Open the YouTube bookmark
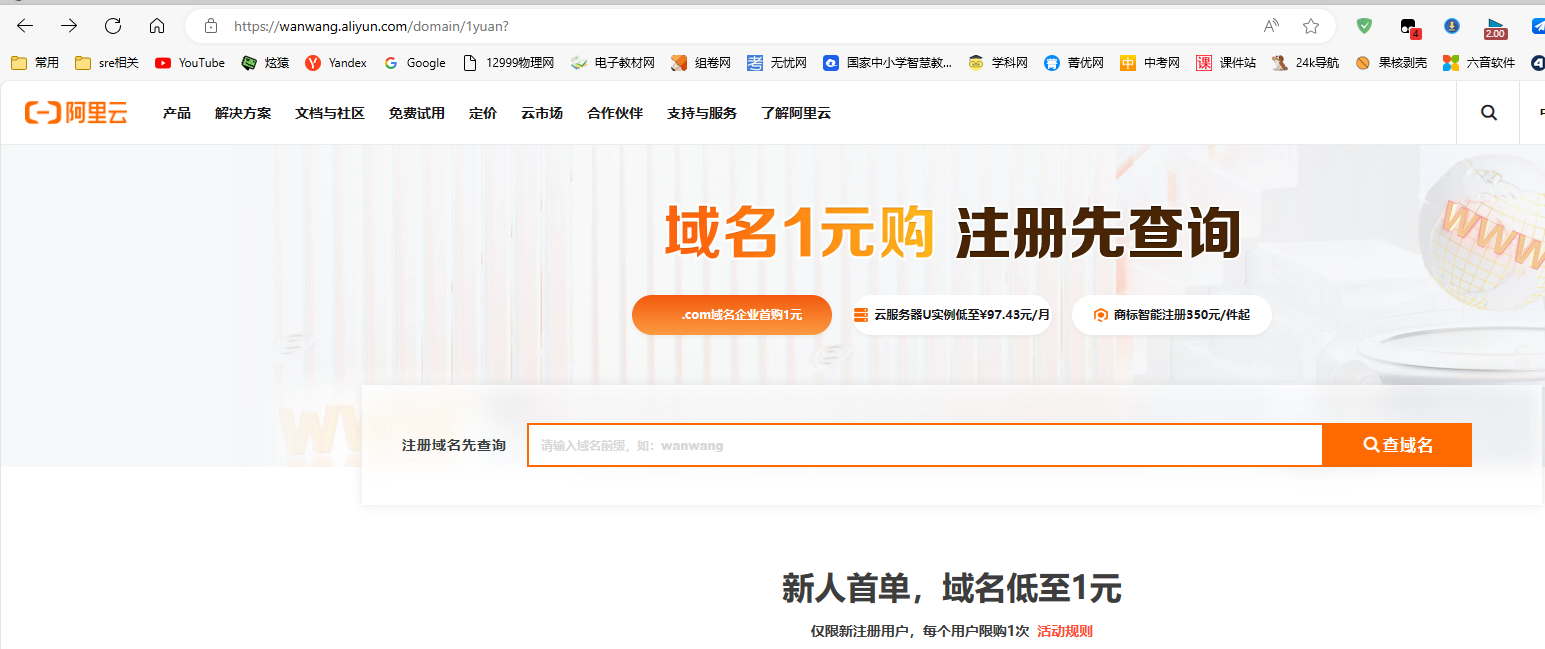The image size is (1545, 649). [x=190, y=62]
